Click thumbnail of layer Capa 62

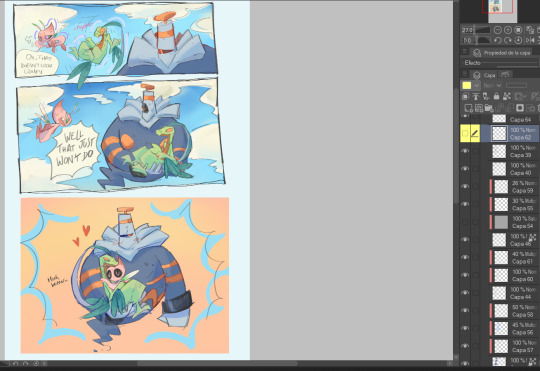[499, 133]
